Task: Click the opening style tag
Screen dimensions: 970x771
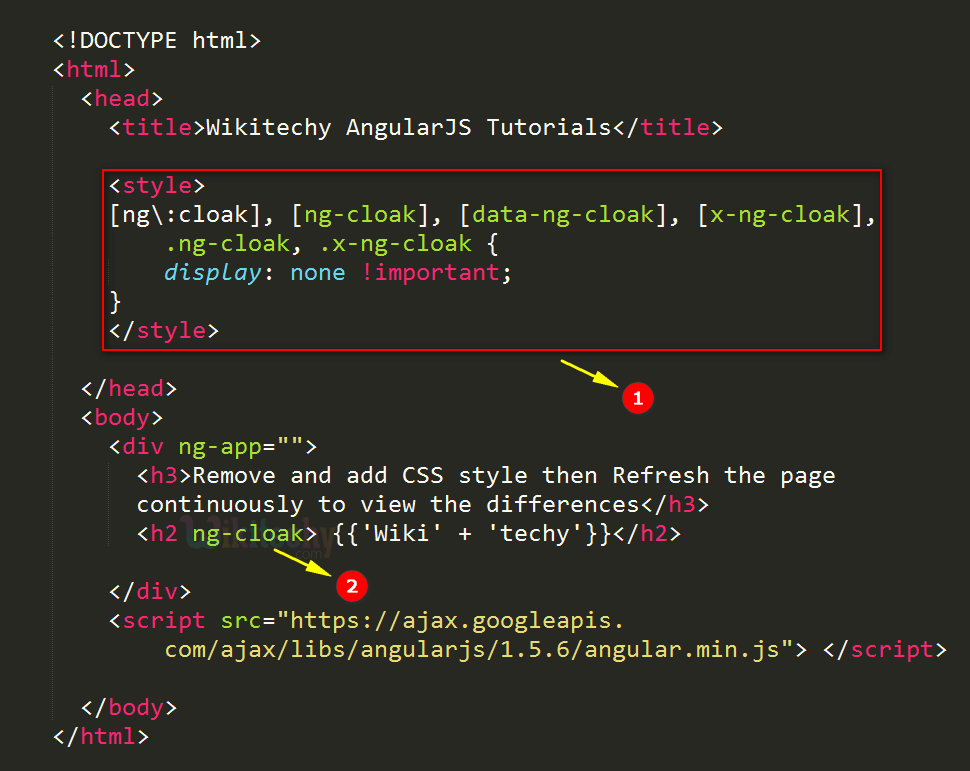Action: pos(157,186)
